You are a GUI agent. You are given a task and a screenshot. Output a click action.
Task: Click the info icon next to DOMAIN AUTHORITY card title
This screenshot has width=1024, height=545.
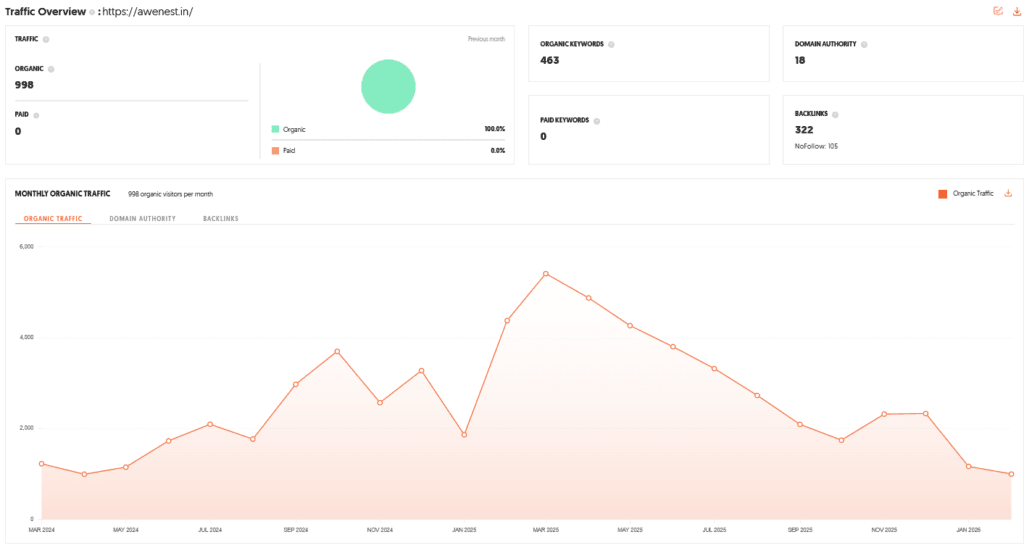pos(864,44)
